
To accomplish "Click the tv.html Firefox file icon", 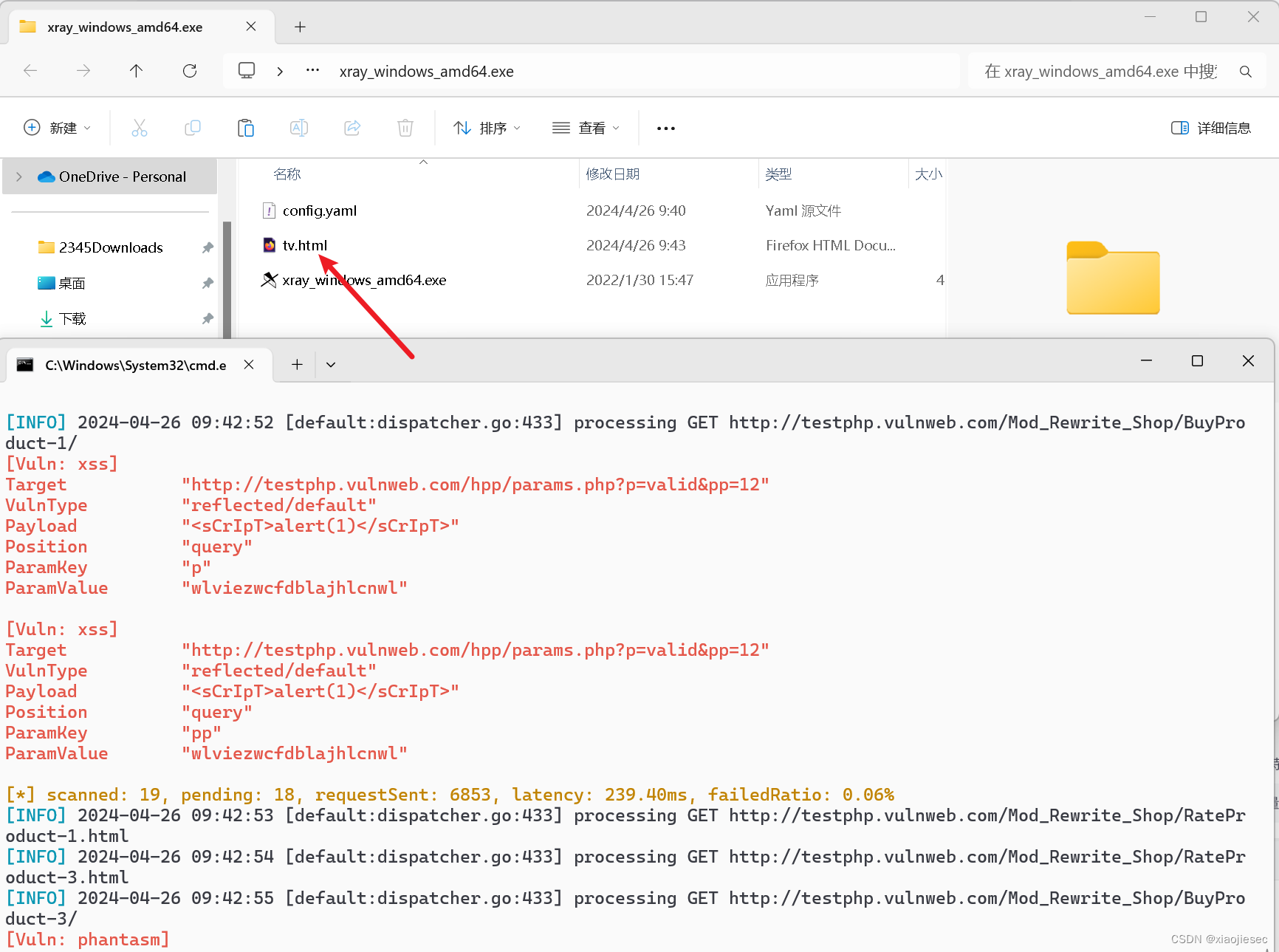I will click(x=270, y=245).
